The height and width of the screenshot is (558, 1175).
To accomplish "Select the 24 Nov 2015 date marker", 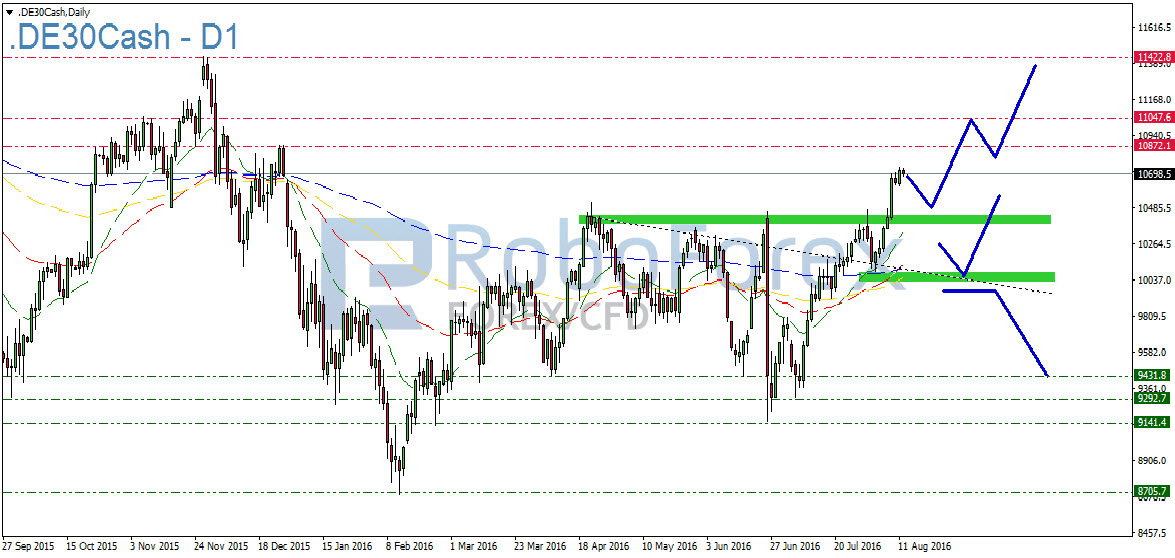I will [222, 547].
